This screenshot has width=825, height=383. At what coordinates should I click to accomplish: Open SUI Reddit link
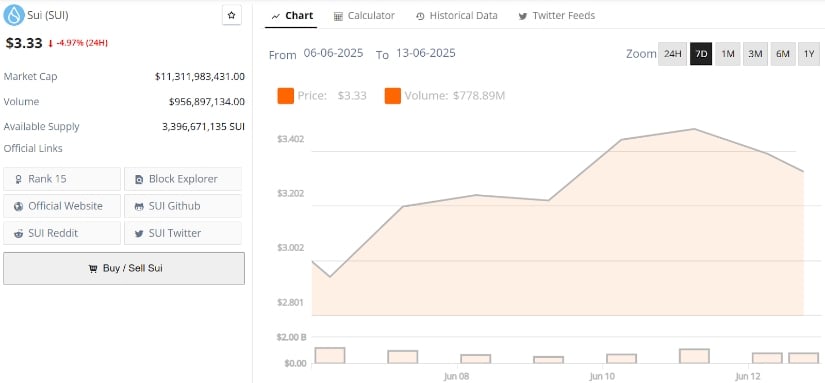(x=62, y=233)
